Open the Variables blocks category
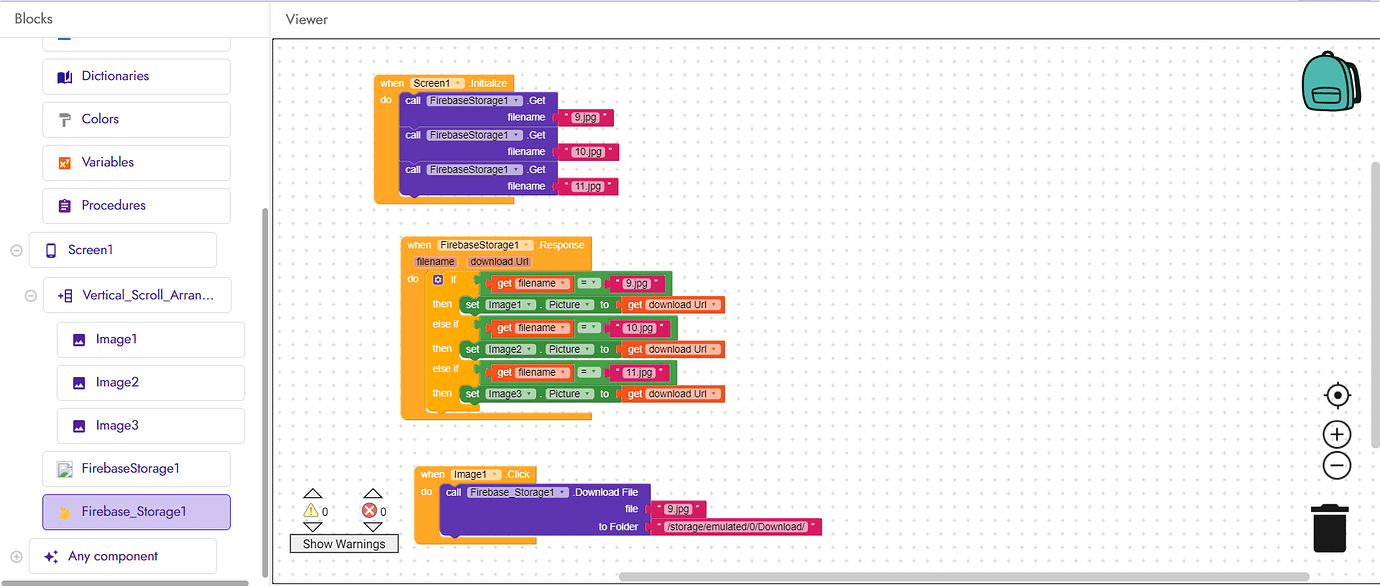The image size is (1380, 586). pos(136,162)
